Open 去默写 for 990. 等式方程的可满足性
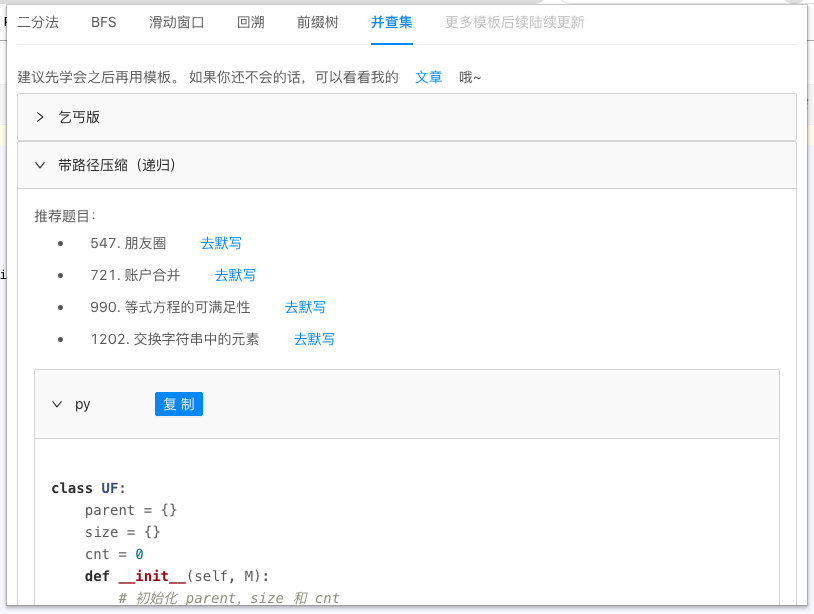Viewport: 814px width, 614px height. click(305, 307)
